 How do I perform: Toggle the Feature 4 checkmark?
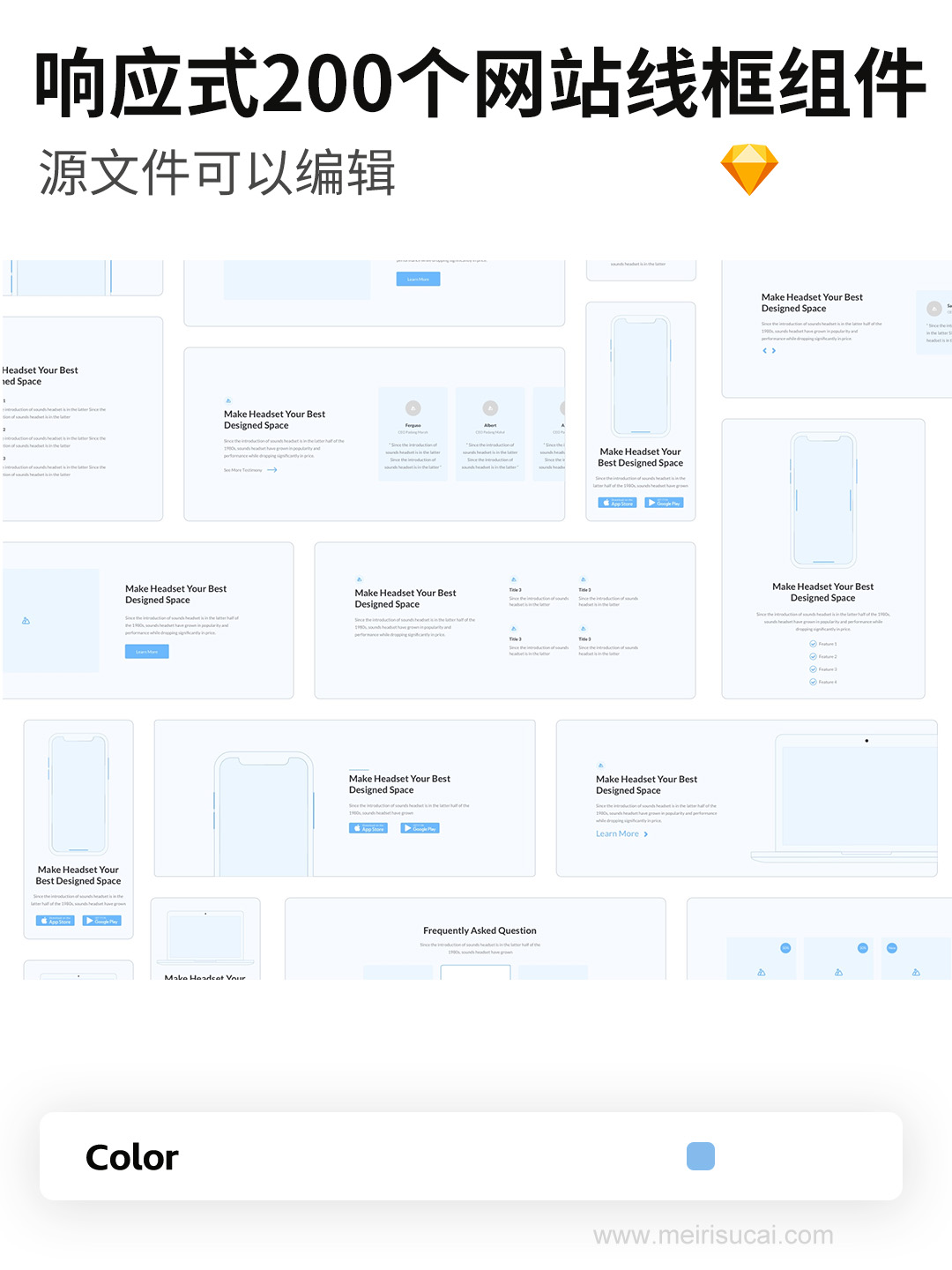[x=813, y=682]
